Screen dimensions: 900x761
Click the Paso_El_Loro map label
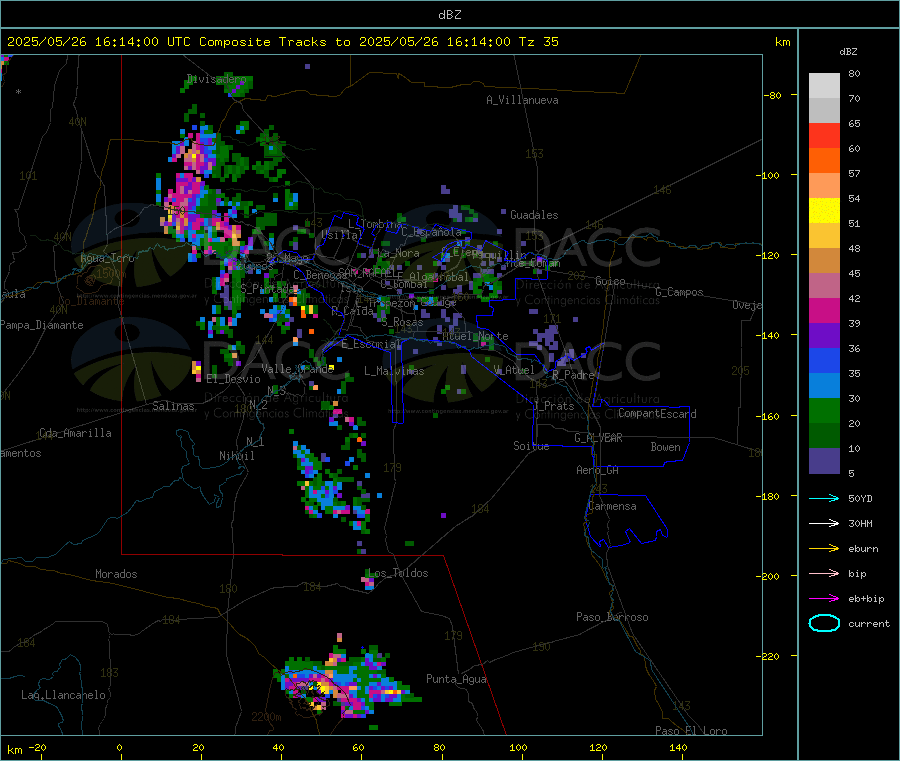[691, 731]
